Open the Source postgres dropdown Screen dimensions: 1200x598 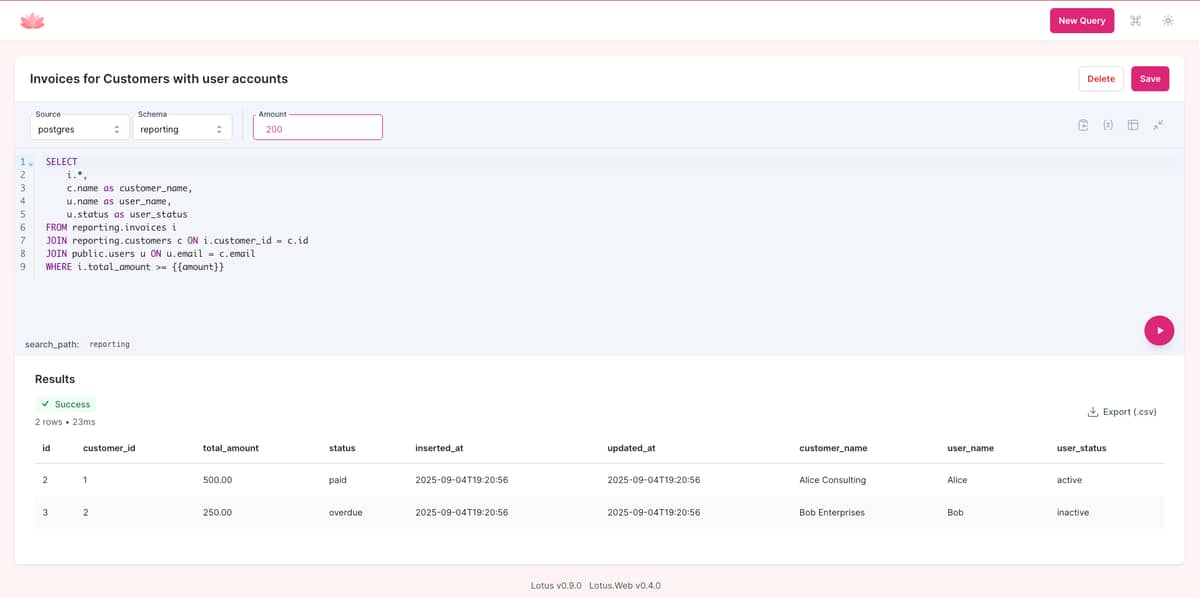point(79,129)
